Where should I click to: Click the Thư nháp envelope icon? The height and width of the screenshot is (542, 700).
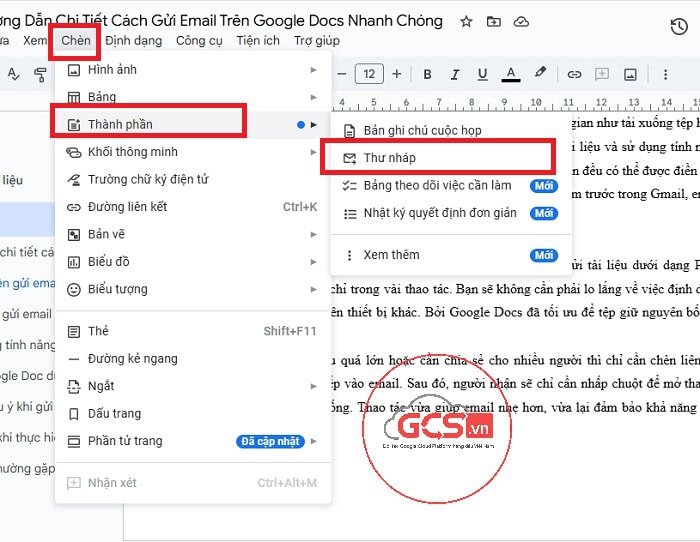[x=349, y=158]
